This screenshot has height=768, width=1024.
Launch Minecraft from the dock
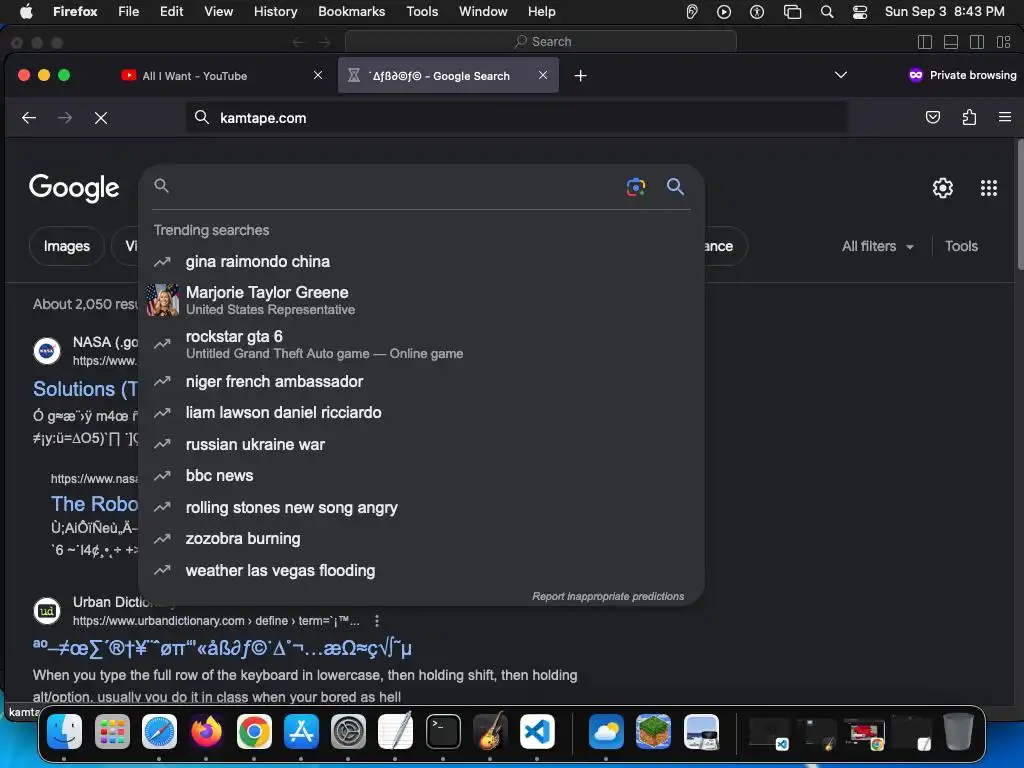coord(653,731)
